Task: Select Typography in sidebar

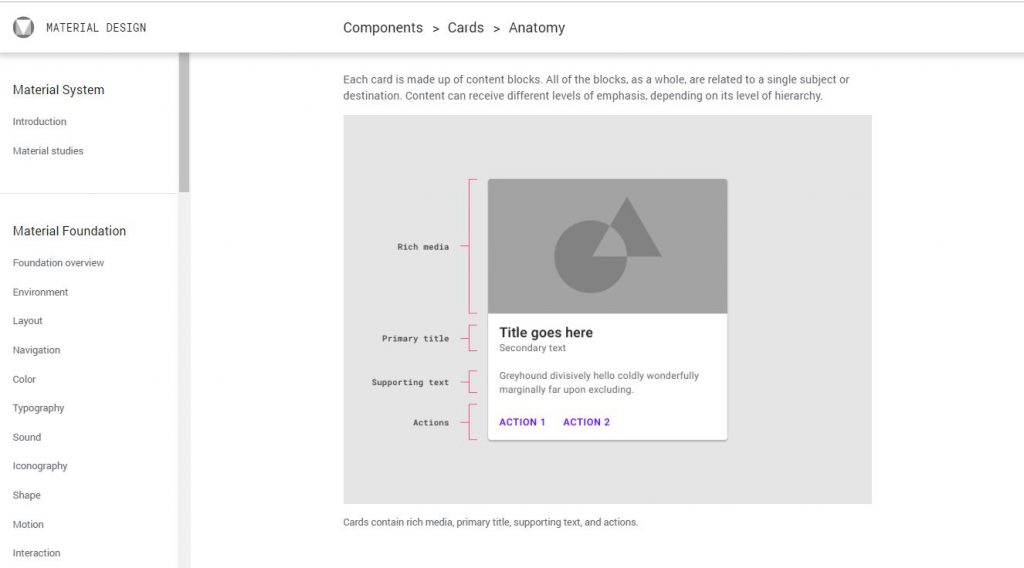Action: 38,408
